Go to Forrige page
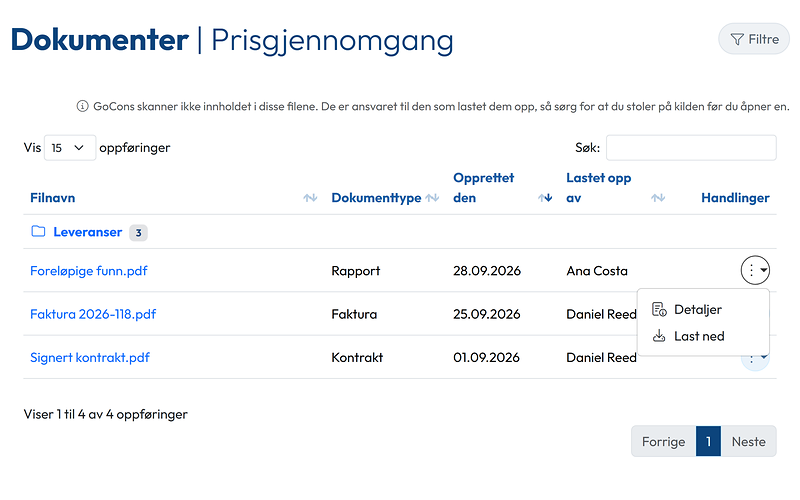 663,441
